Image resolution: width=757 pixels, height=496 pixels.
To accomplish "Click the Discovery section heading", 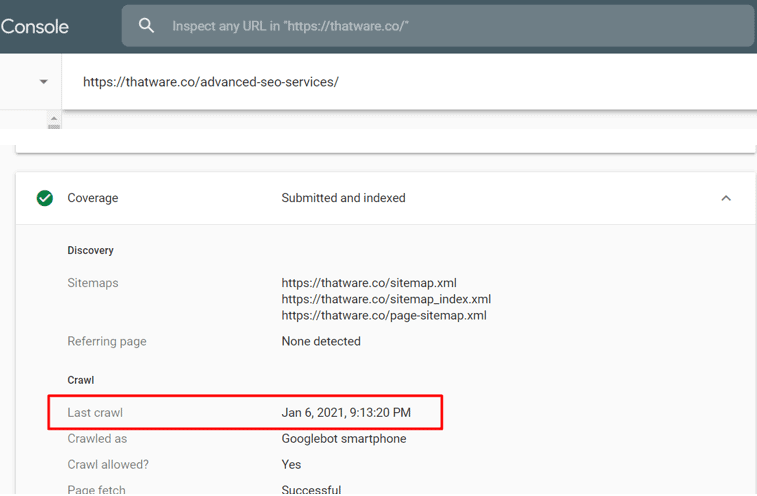I will coord(90,250).
